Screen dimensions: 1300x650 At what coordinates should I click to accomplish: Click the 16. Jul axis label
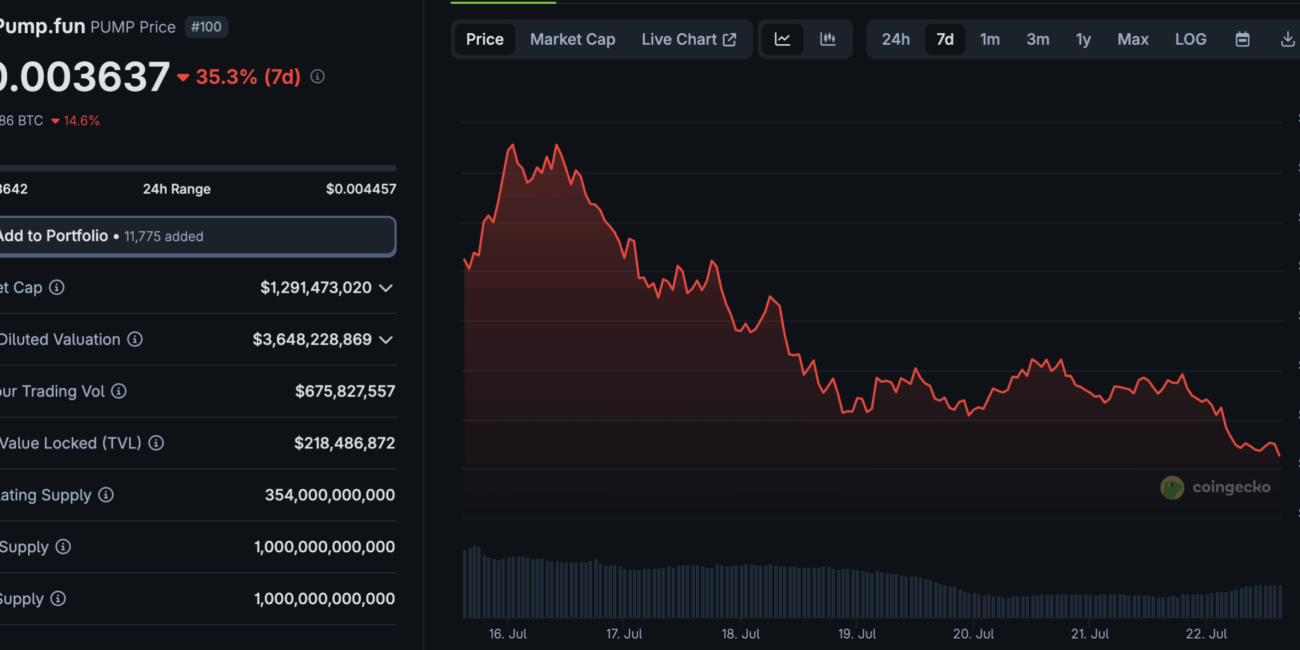click(508, 634)
